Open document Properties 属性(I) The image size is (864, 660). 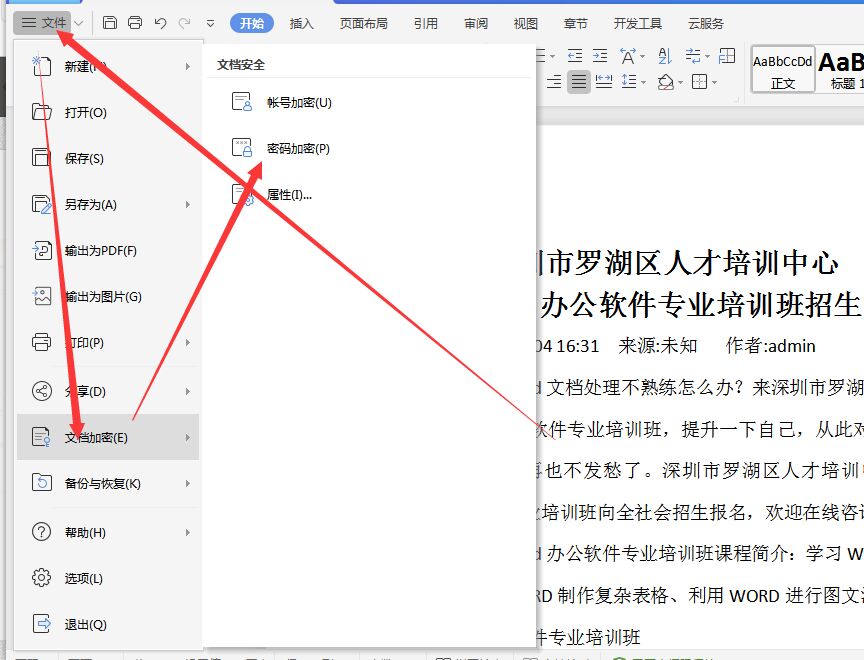[289, 195]
